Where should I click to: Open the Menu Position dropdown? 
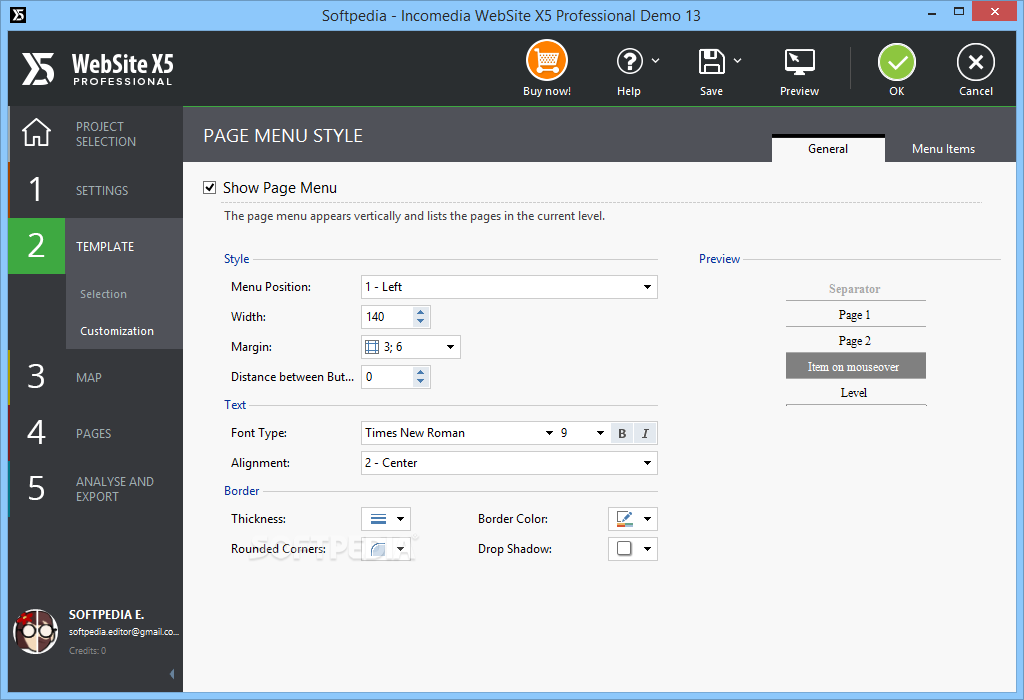[509, 287]
